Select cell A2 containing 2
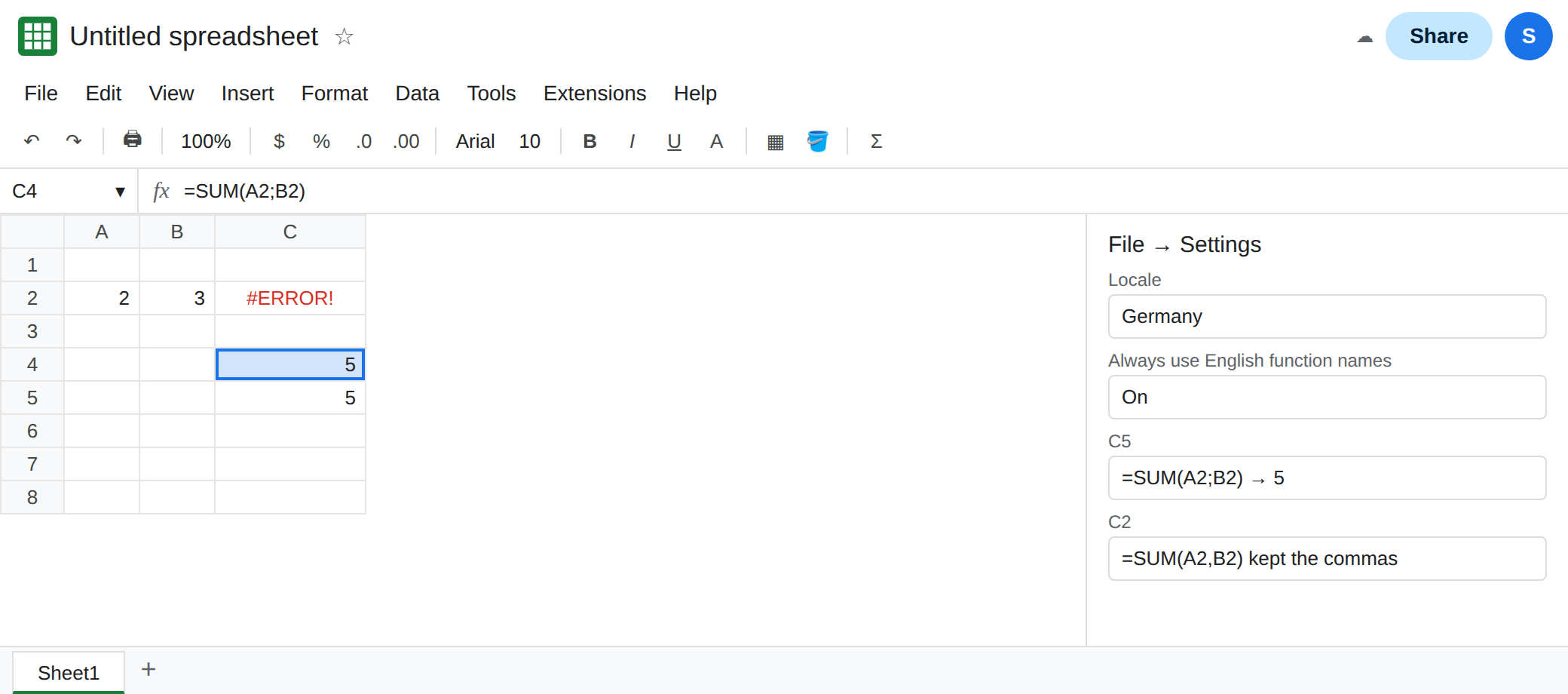The image size is (1568, 694). 102,298
